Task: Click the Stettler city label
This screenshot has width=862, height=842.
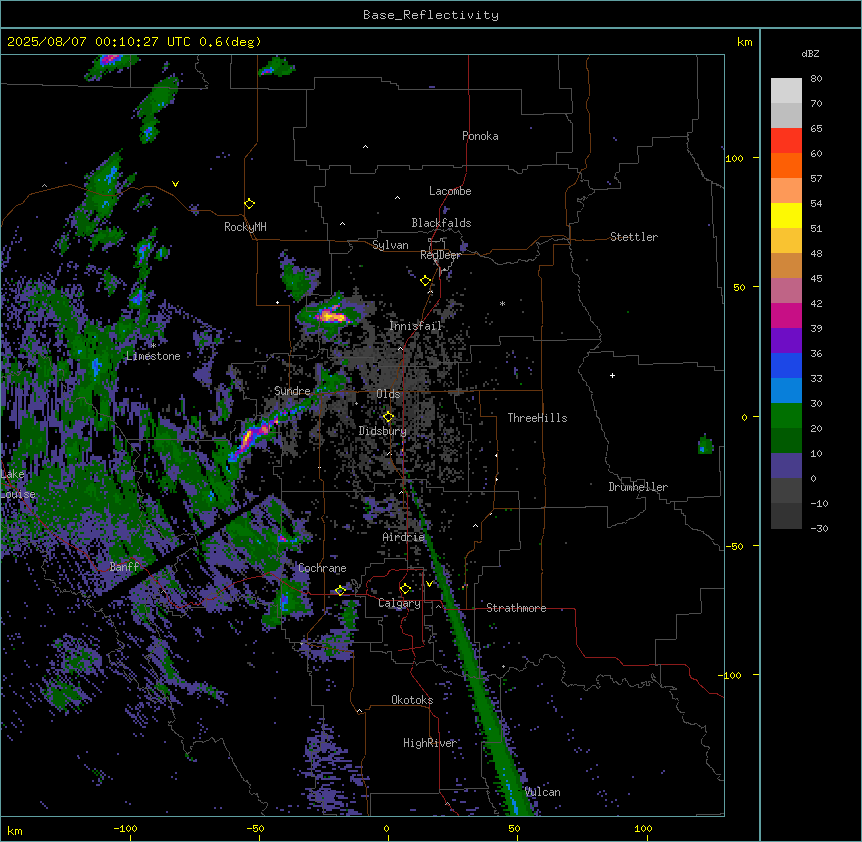Action: click(x=634, y=237)
